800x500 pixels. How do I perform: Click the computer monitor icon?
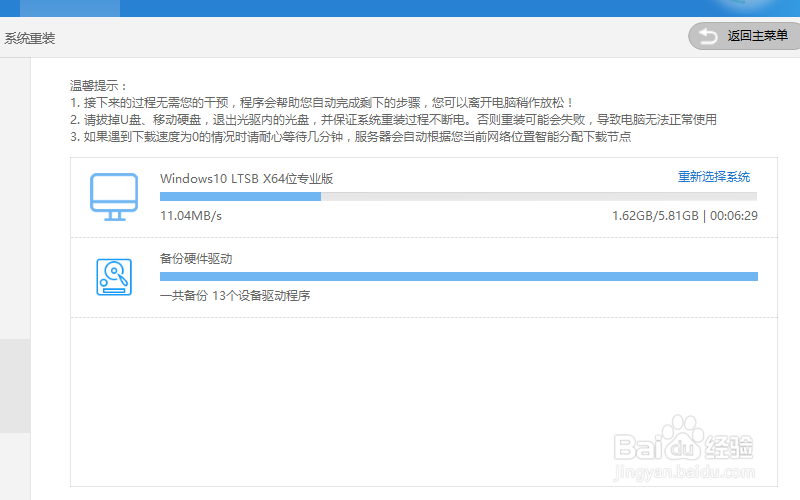[x=114, y=197]
